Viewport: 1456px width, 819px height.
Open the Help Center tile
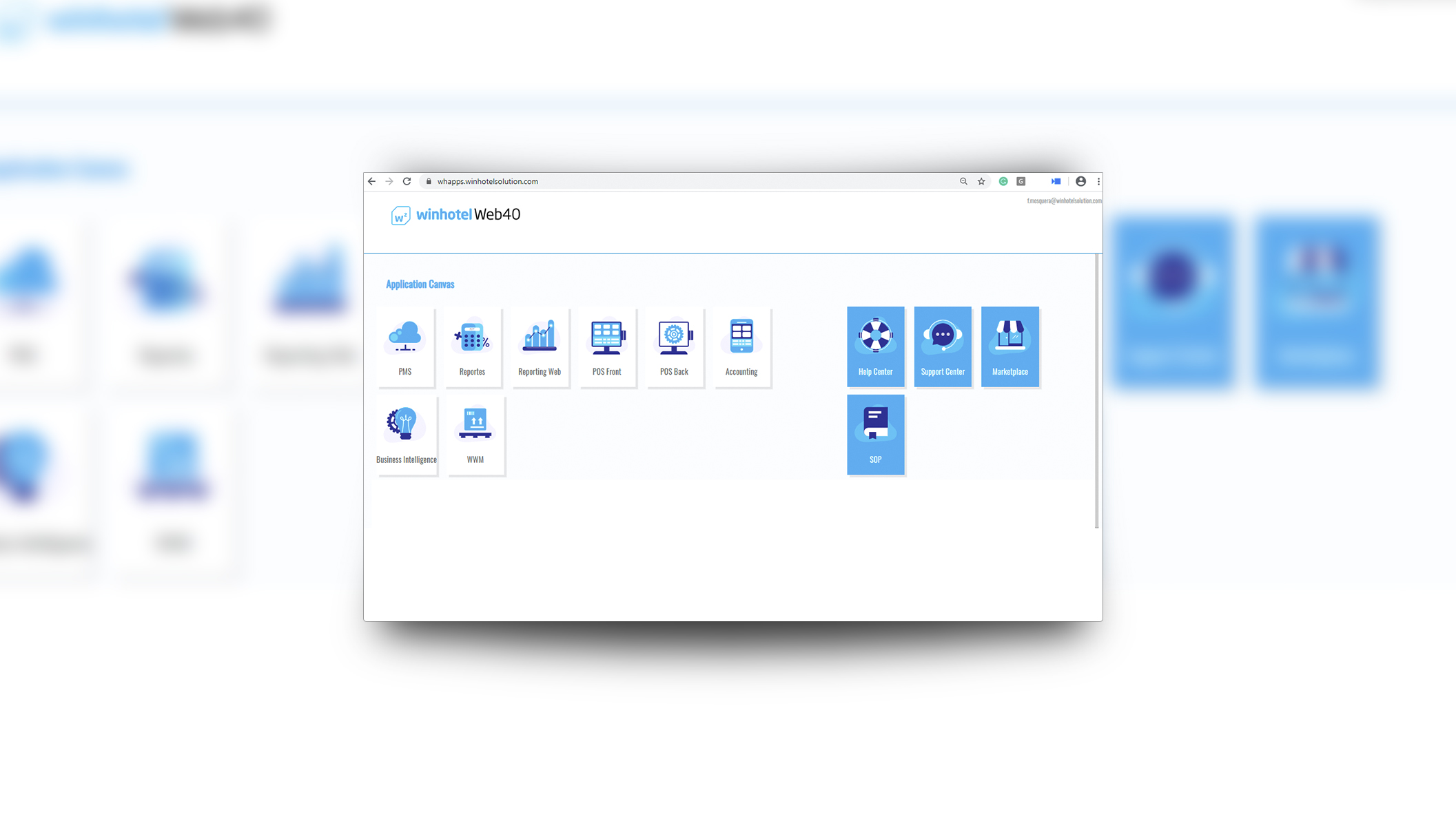click(x=875, y=346)
